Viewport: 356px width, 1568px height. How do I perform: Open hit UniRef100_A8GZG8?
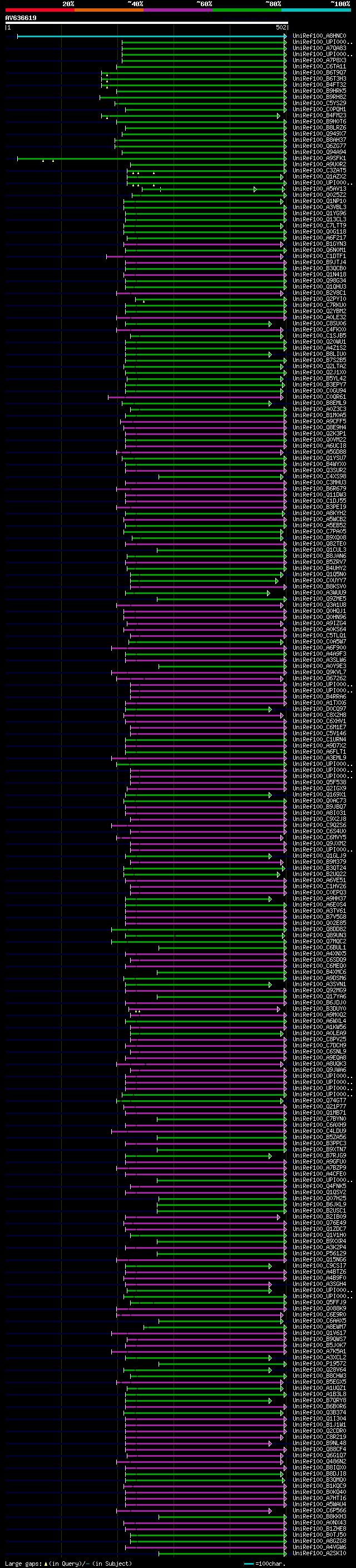coord(319,1541)
